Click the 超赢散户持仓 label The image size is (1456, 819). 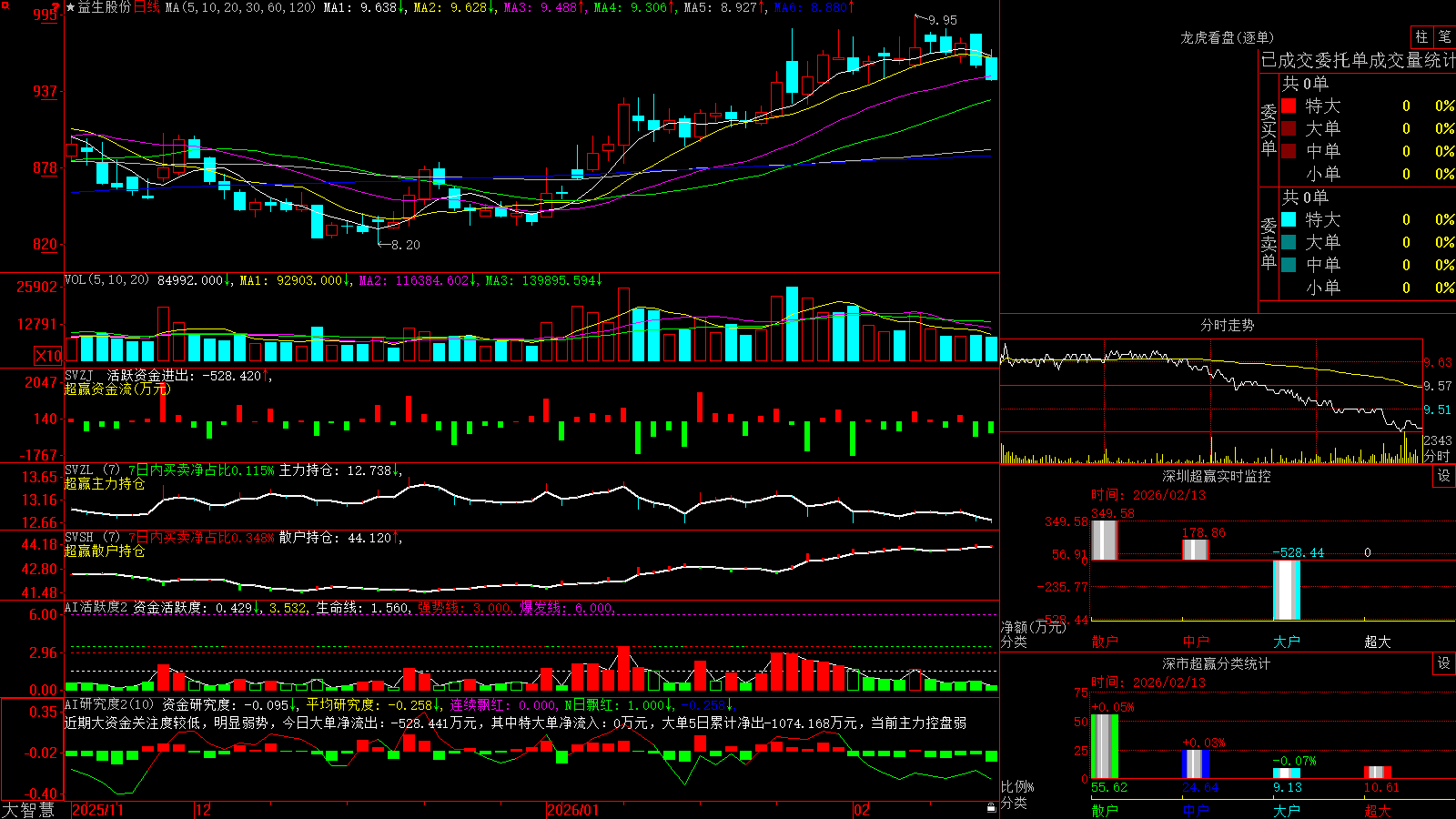105,551
